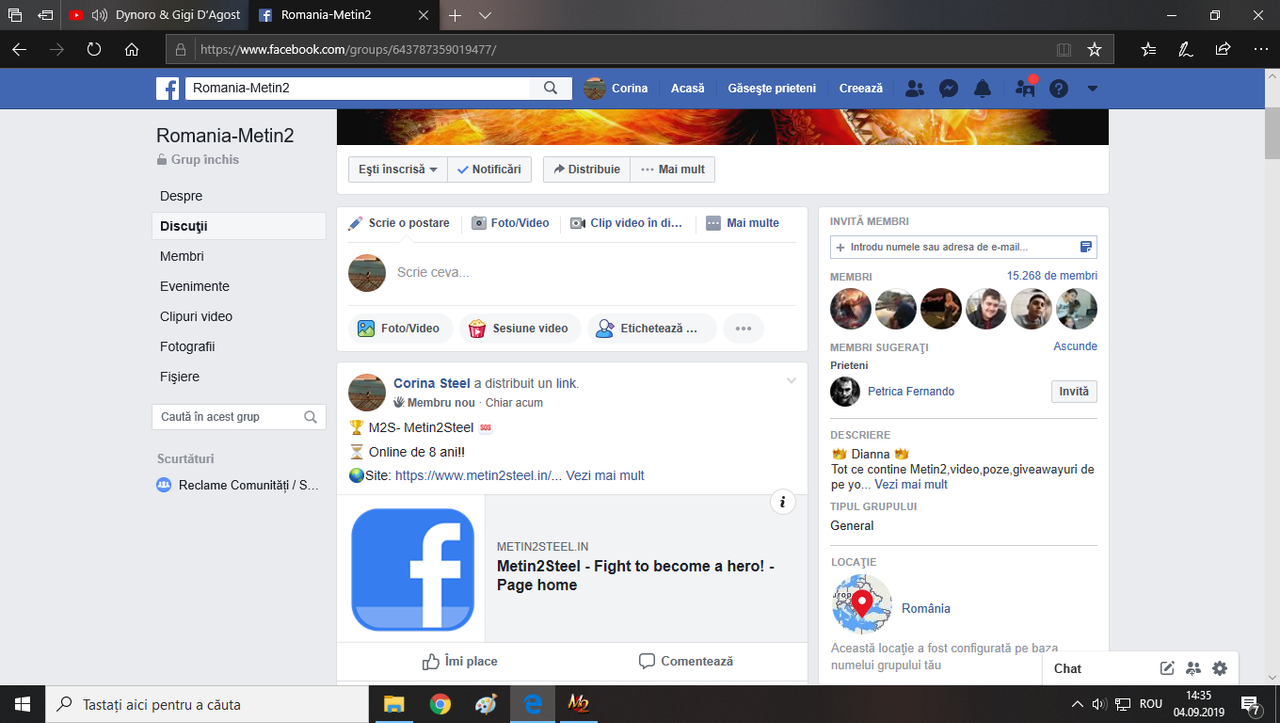Viewport: 1280px width, 723px height.
Task: Open the Ești înscrisă dropdown
Action: click(398, 169)
